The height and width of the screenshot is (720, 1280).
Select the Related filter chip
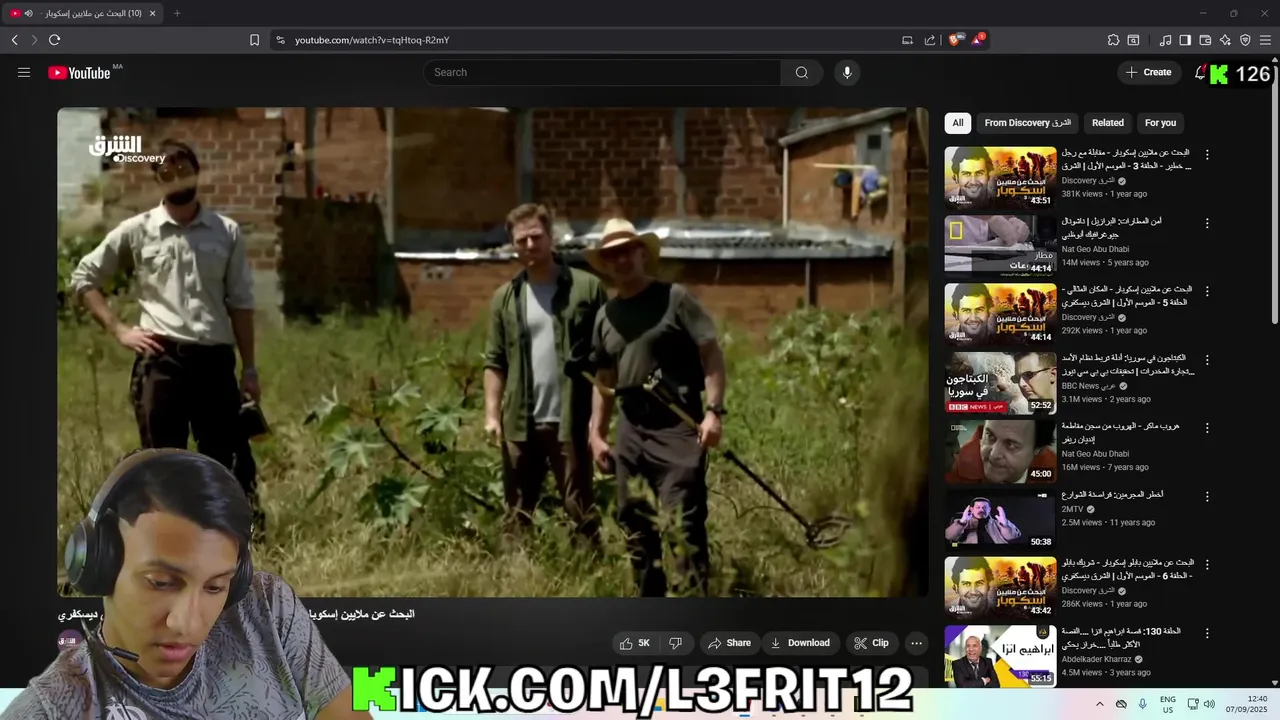tap(1108, 123)
